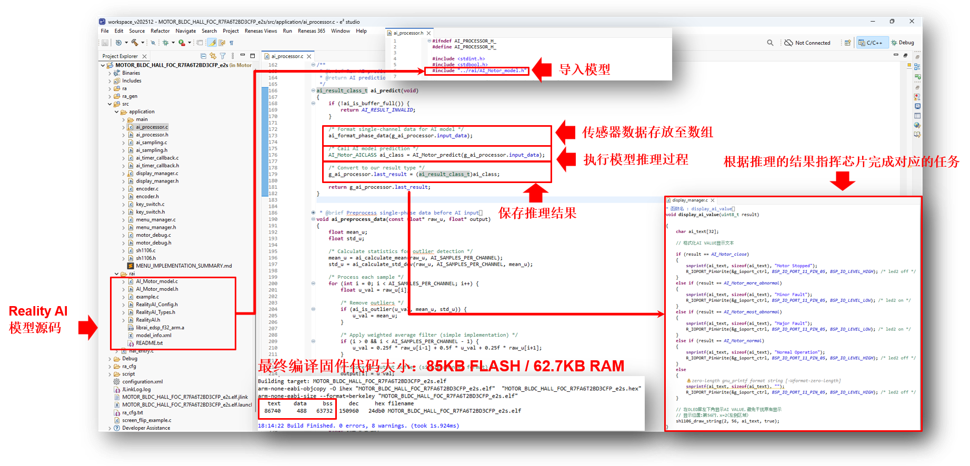Open the Help menu
This screenshot has height=466, width=970.
click(361, 30)
